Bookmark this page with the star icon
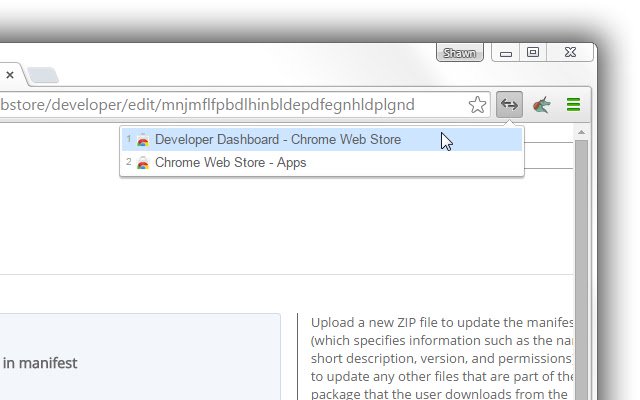 (x=477, y=105)
